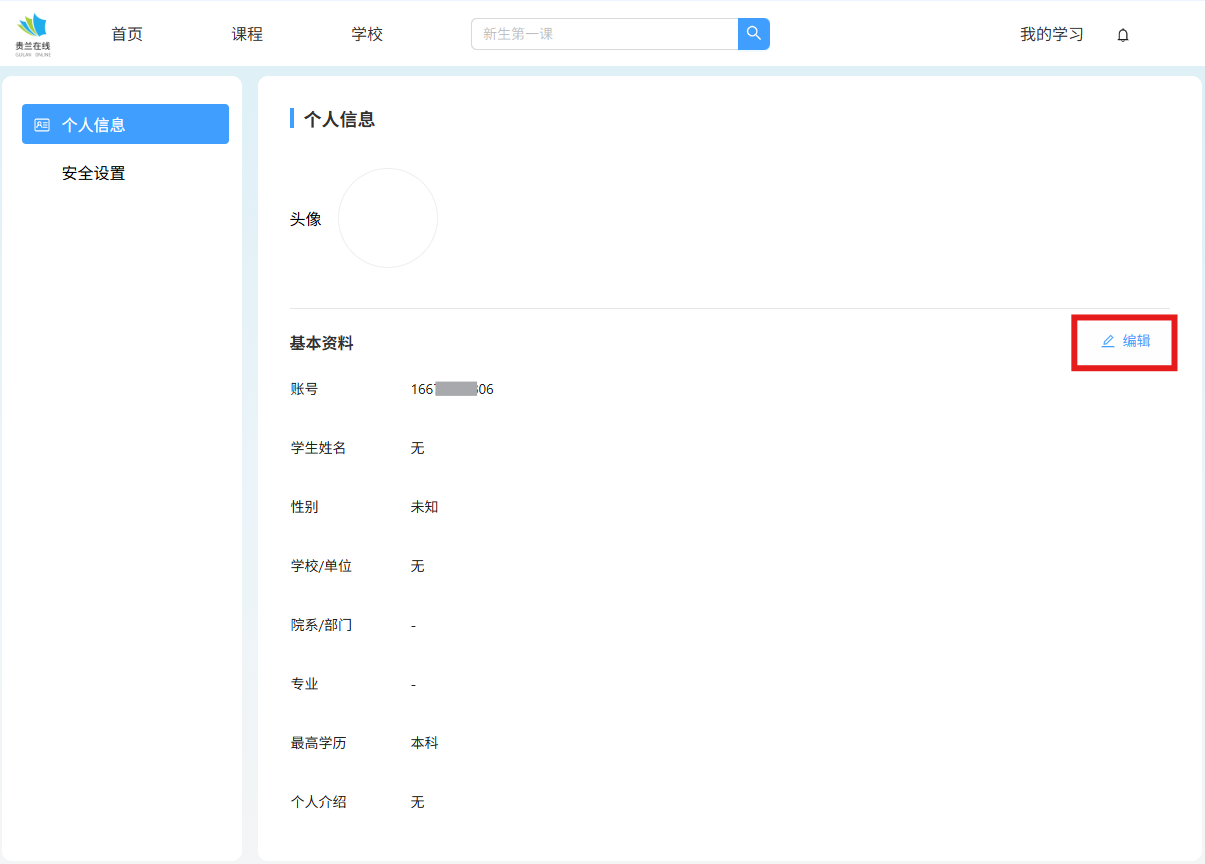Go to the 首页 nav item
This screenshot has height=864, width=1205.
[127, 34]
